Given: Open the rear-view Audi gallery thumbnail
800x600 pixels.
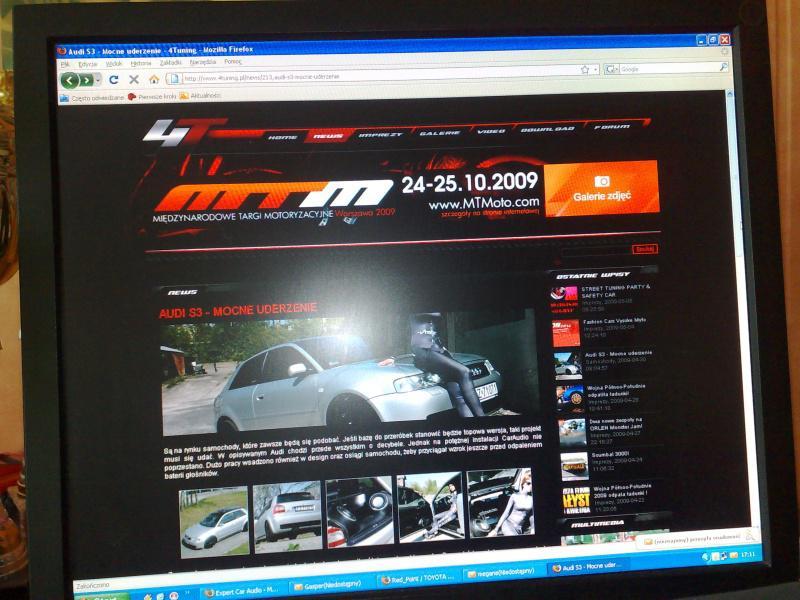Looking at the screenshot, I should coord(287,516).
